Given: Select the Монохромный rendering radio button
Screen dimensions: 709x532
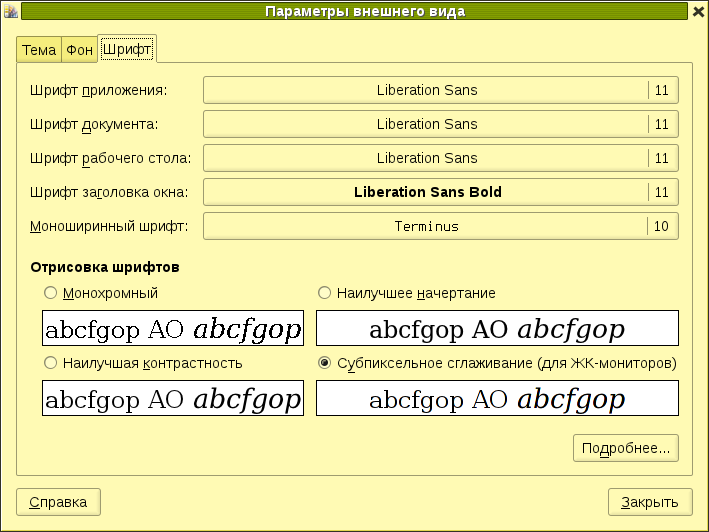Looking at the screenshot, I should (x=50, y=293).
